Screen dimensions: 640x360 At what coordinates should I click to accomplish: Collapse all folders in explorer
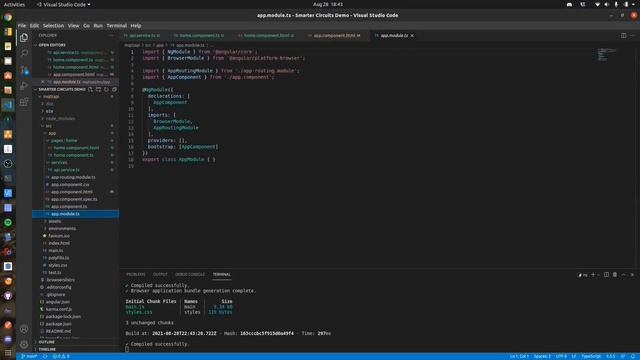pos(114,89)
